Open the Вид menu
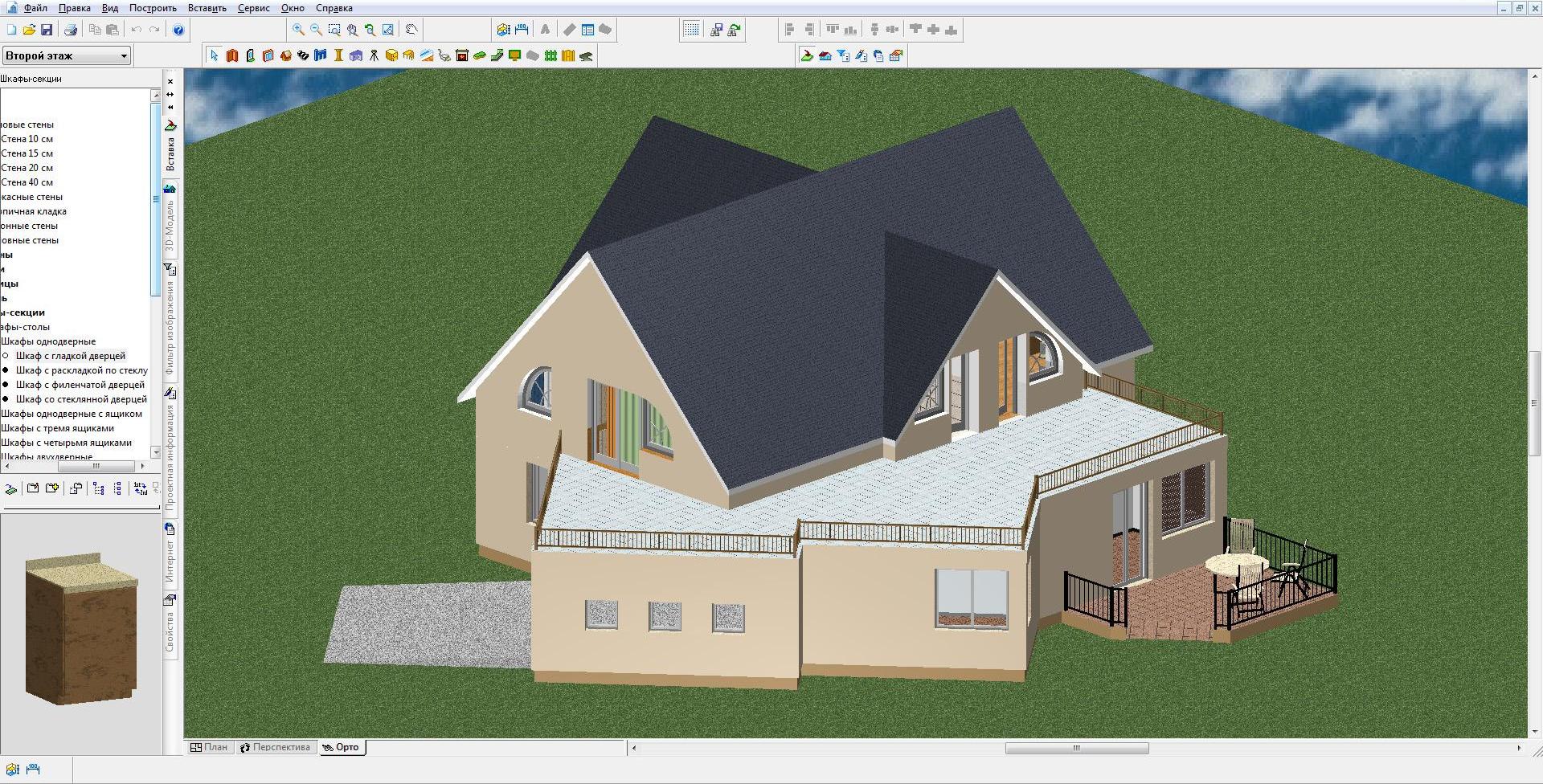The width and height of the screenshot is (1543, 784). (110, 8)
